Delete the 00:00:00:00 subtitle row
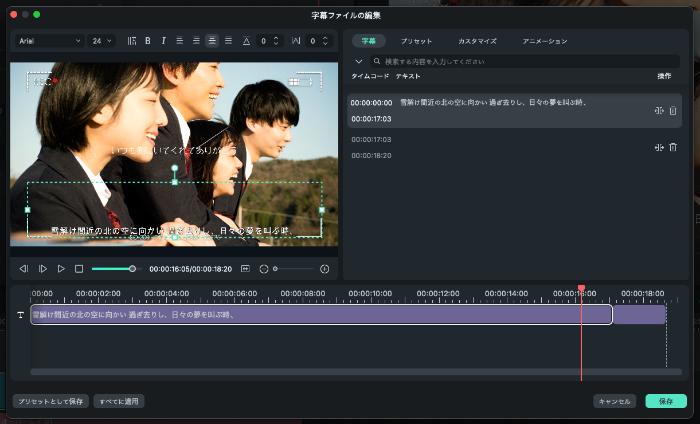 coord(673,111)
